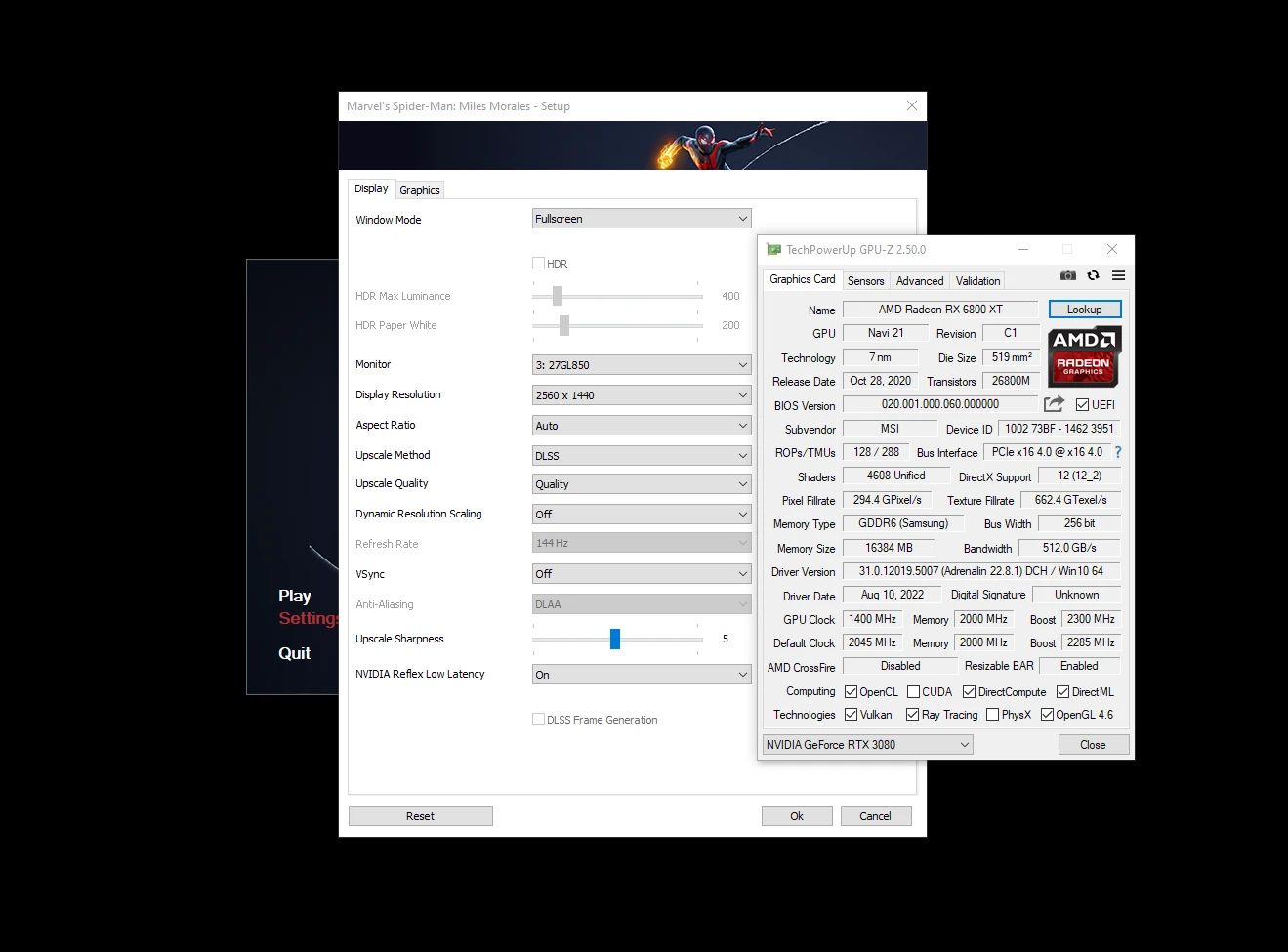Click the Close button in GPU-Z

tap(1094, 745)
